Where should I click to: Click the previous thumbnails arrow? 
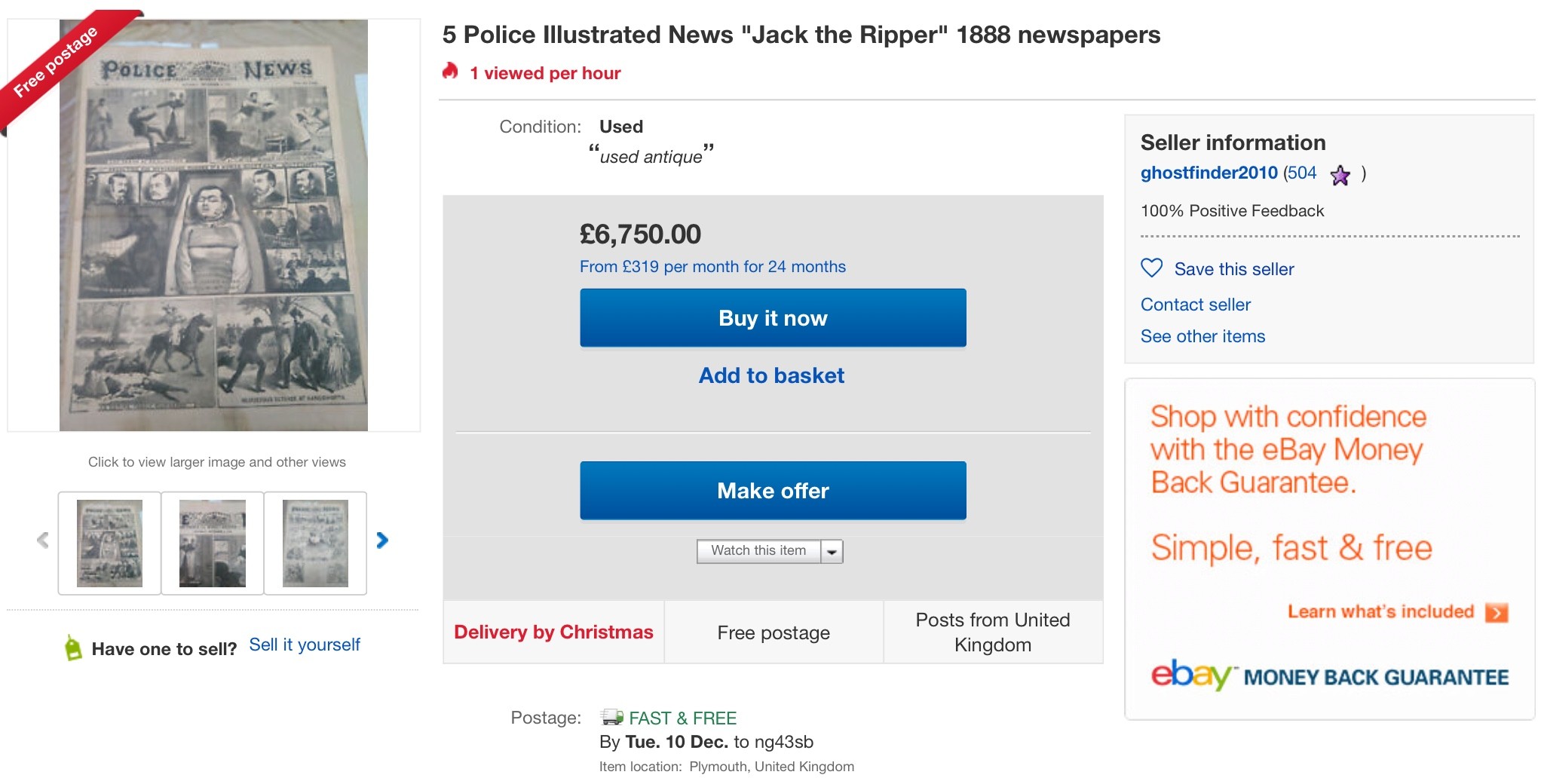[43, 540]
